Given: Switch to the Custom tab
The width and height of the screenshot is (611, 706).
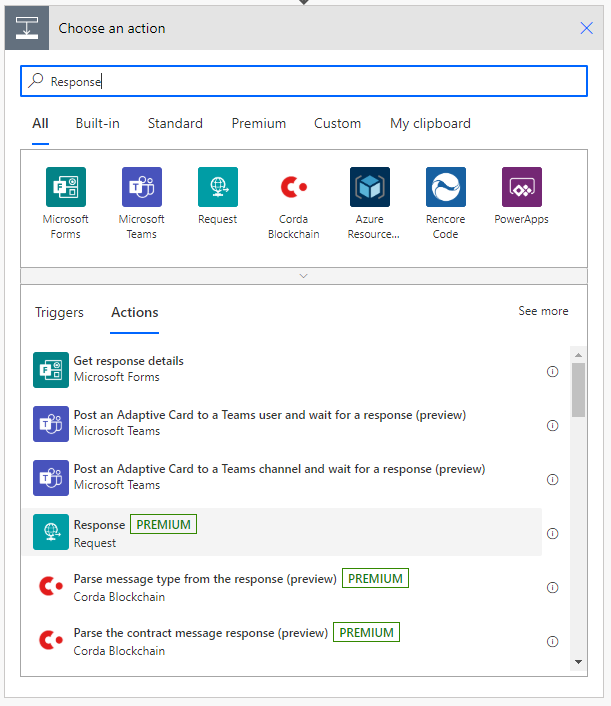Looking at the screenshot, I should tap(338, 123).
